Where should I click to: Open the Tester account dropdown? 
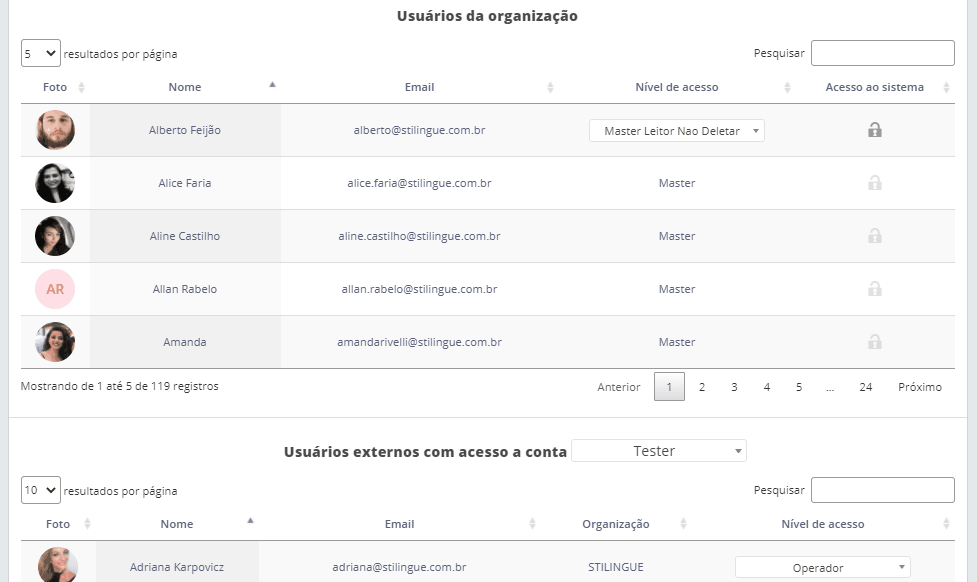point(658,451)
